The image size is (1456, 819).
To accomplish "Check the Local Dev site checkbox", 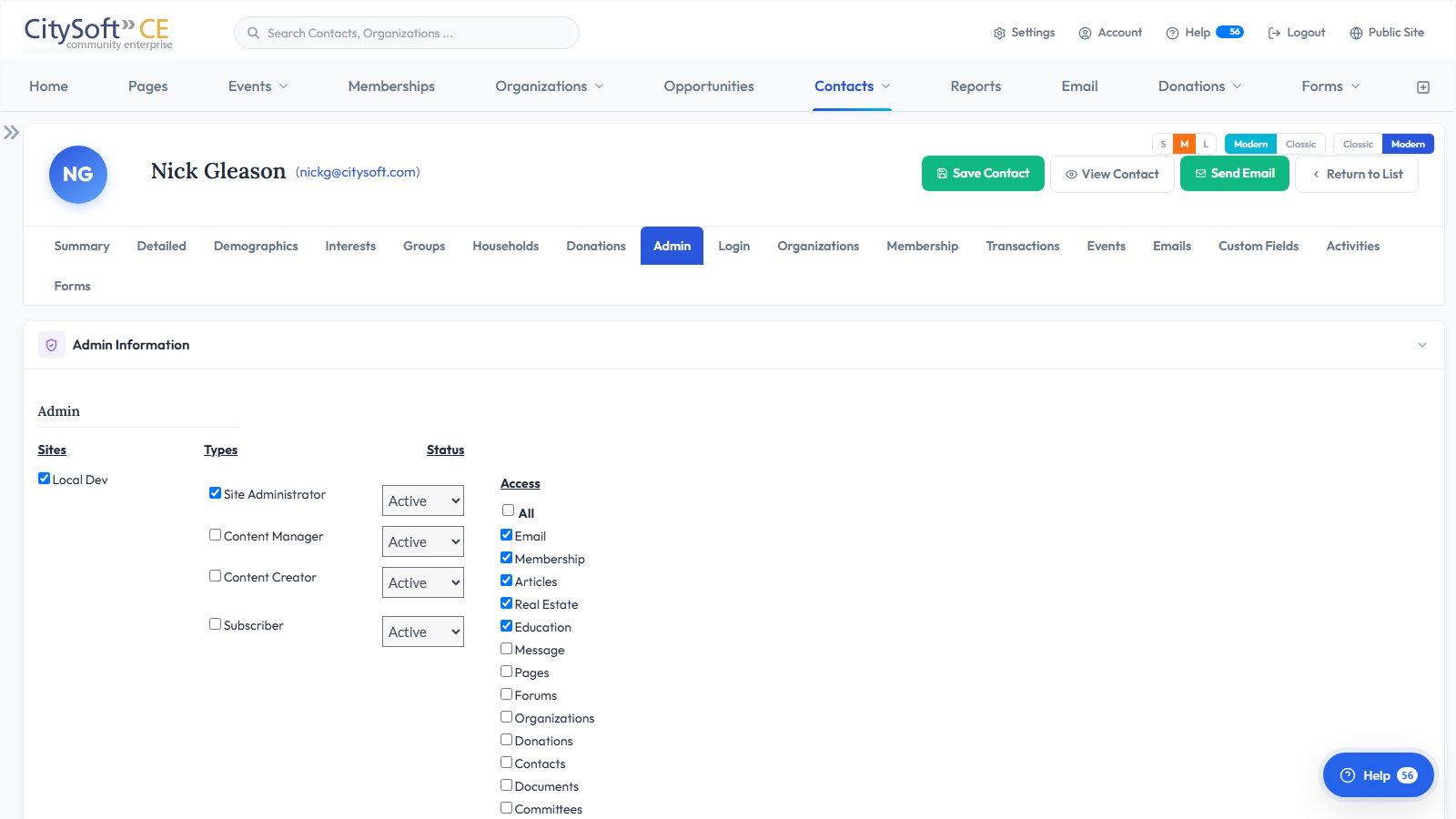I will [x=44, y=479].
